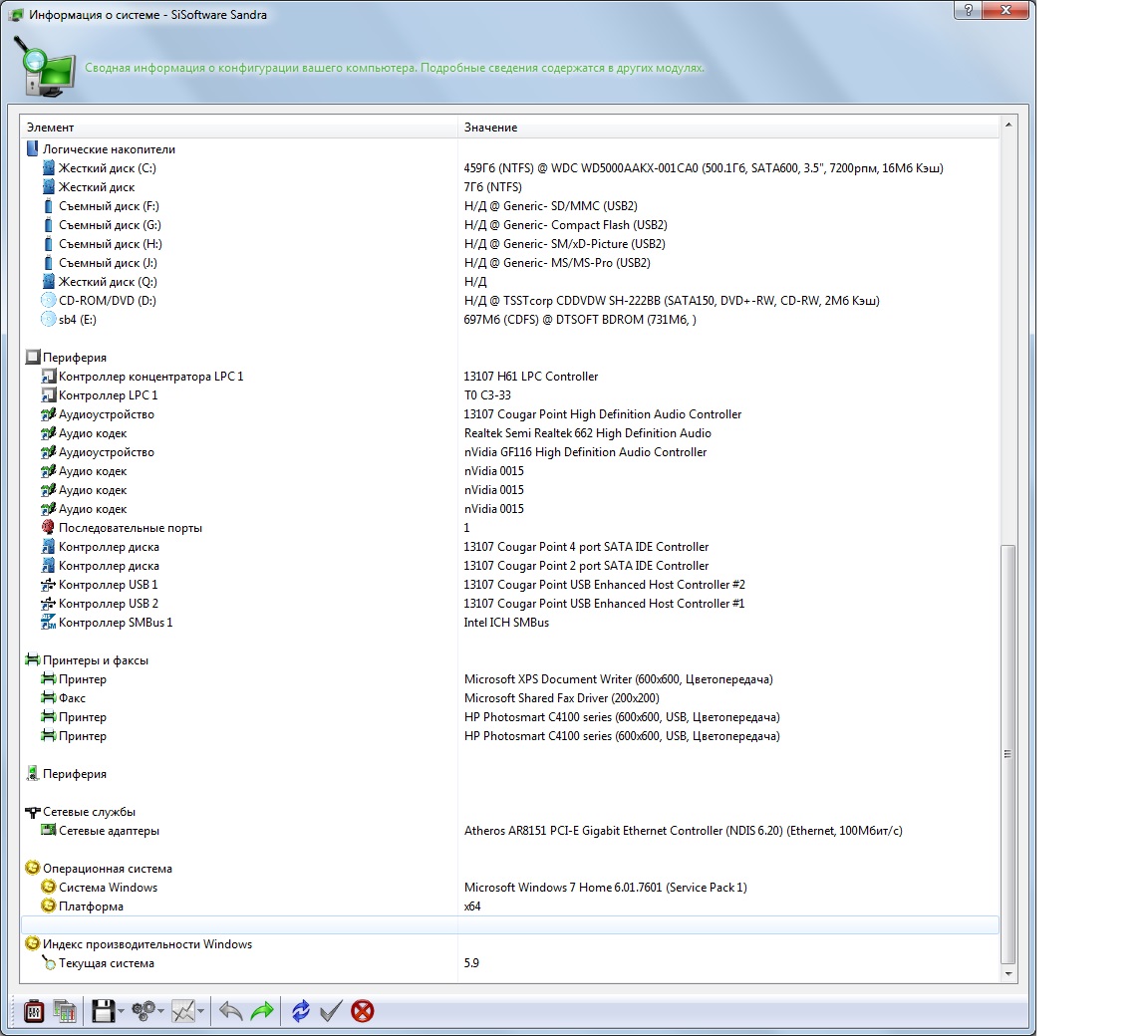Image resolution: width=1148 pixels, height=1036 pixels.
Task: Click the graph chart toolbar icon
Action: tap(183, 1011)
